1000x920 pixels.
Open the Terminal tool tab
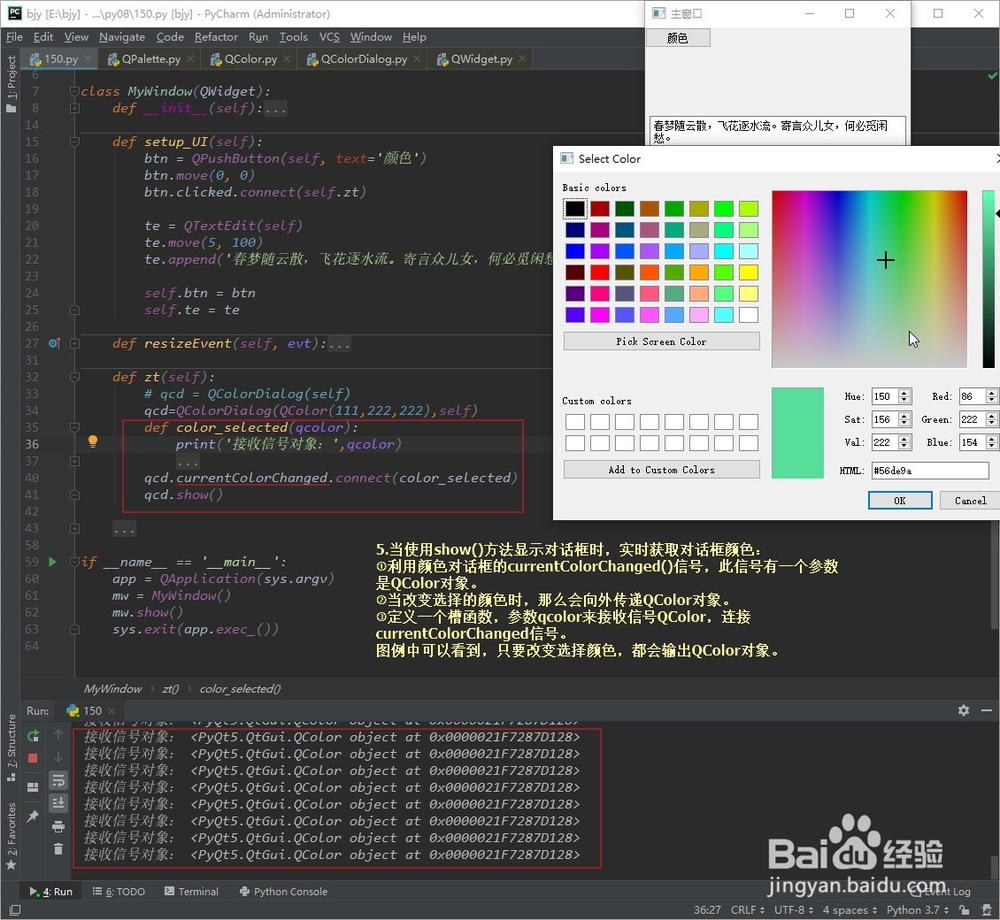point(191,891)
